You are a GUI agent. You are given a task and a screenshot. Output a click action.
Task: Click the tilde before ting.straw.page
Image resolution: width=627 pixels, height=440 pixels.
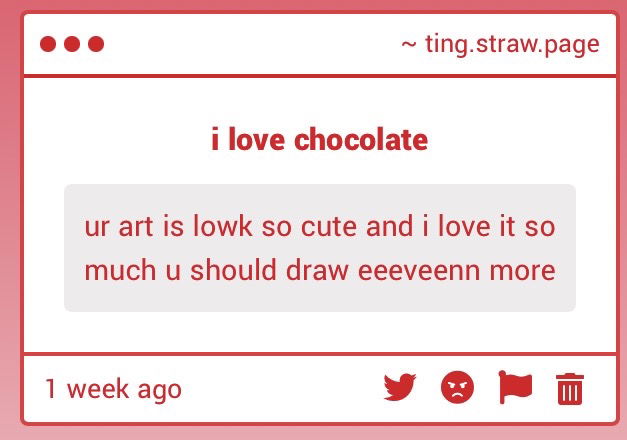click(x=408, y=45)
